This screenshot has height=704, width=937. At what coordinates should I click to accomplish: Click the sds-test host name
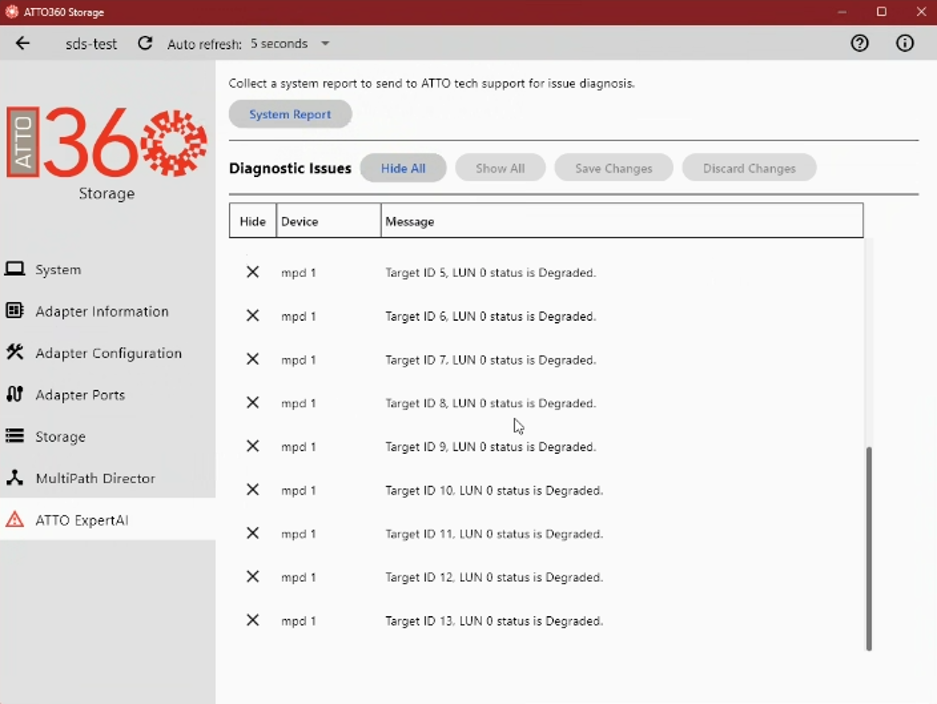(x=91, y=44)
